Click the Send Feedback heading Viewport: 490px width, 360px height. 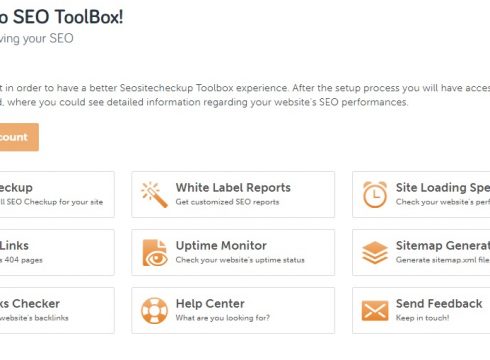coord(439,304)
